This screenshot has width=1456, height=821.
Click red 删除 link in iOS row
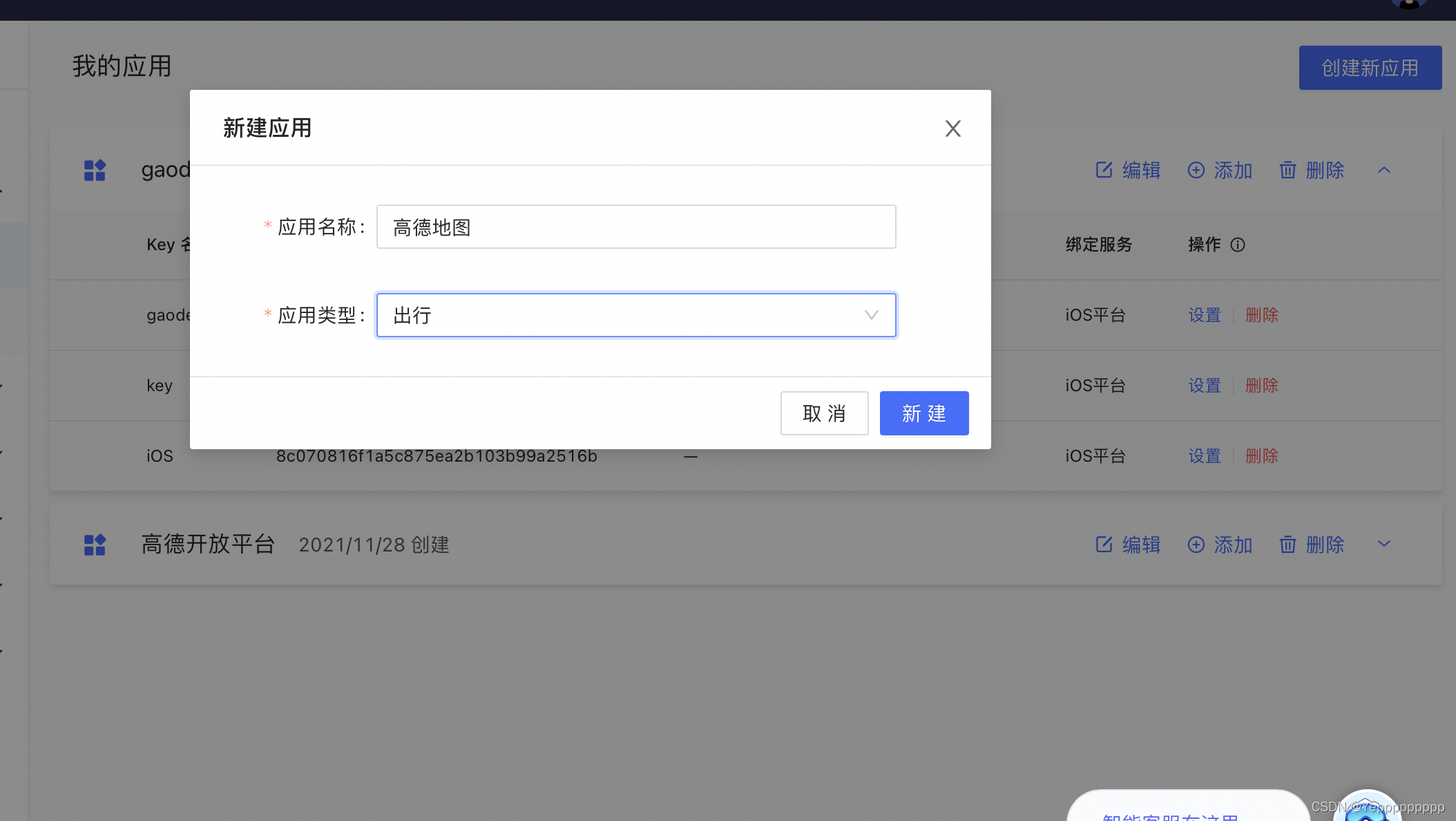[x=1261, y=456]
